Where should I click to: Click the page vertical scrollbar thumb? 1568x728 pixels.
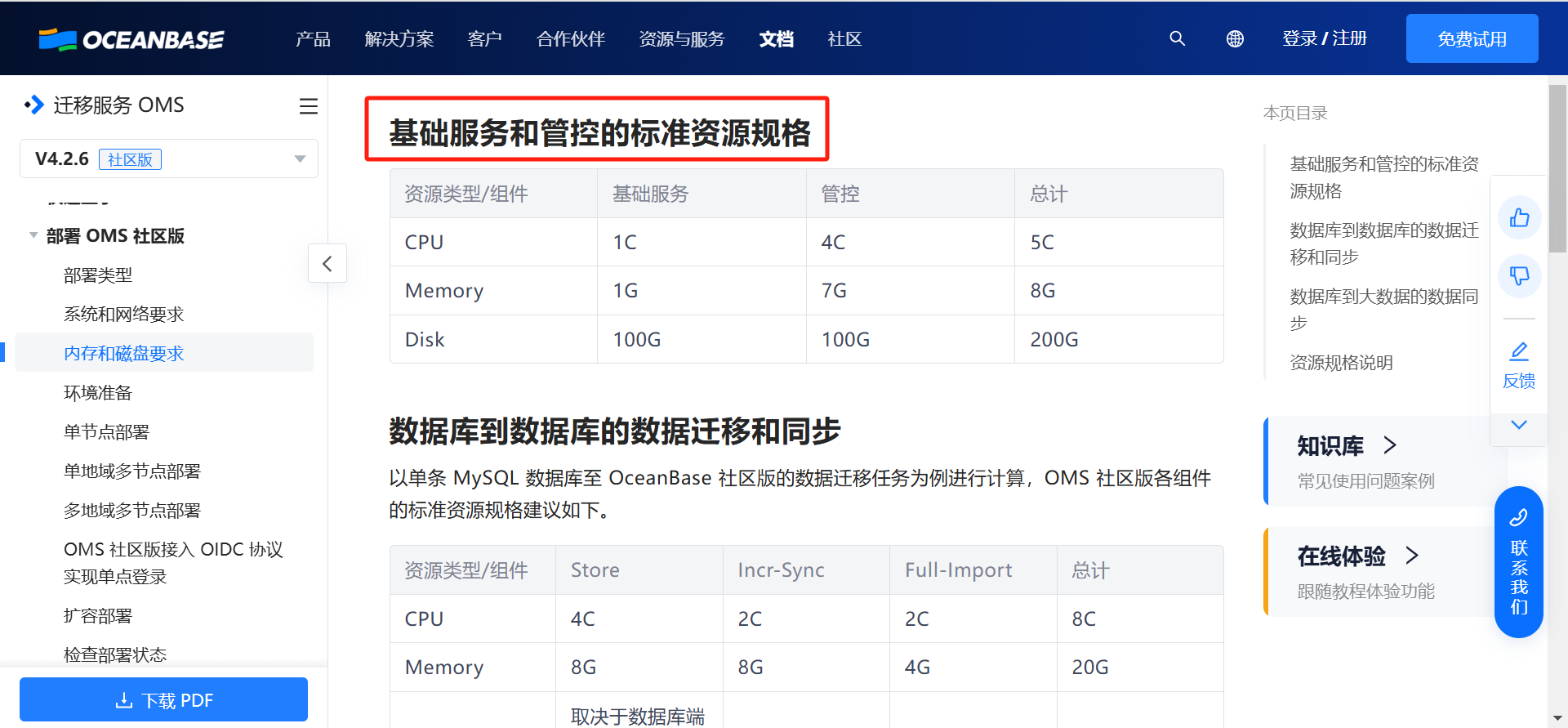[1558, 167]
